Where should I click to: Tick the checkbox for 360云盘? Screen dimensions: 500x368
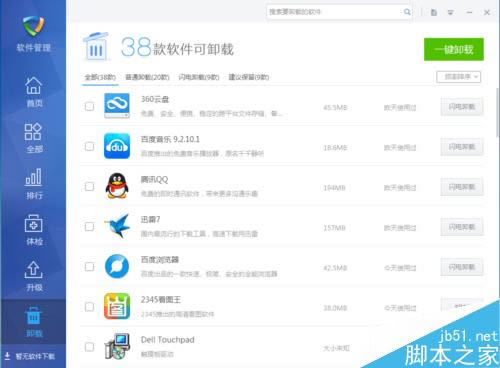click(x=89, y=106)
